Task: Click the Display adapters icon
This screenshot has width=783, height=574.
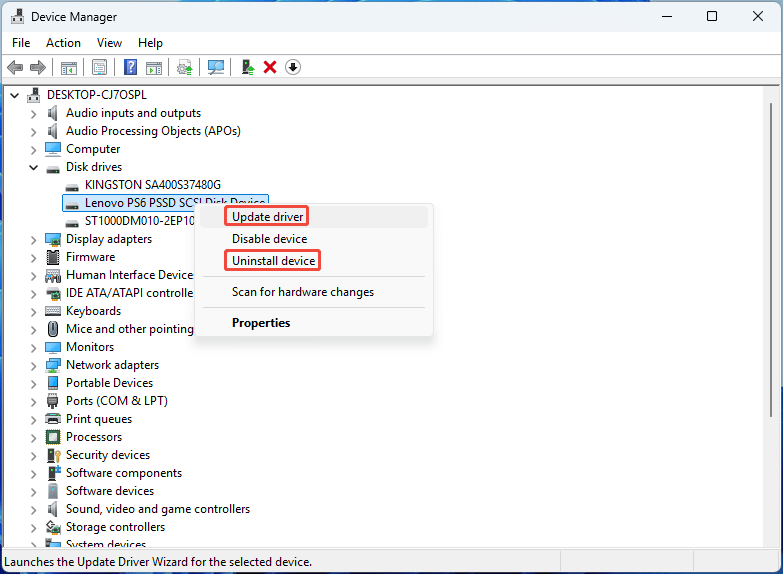Action: coord(53,239)
